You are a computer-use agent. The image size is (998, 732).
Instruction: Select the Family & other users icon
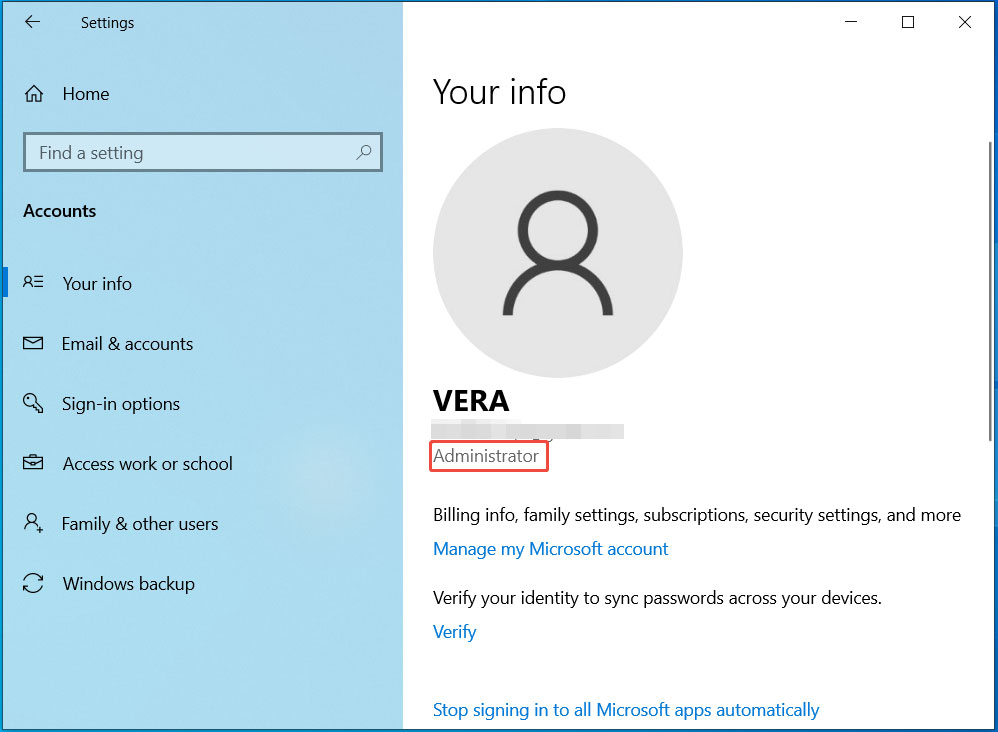click(33, 523)
